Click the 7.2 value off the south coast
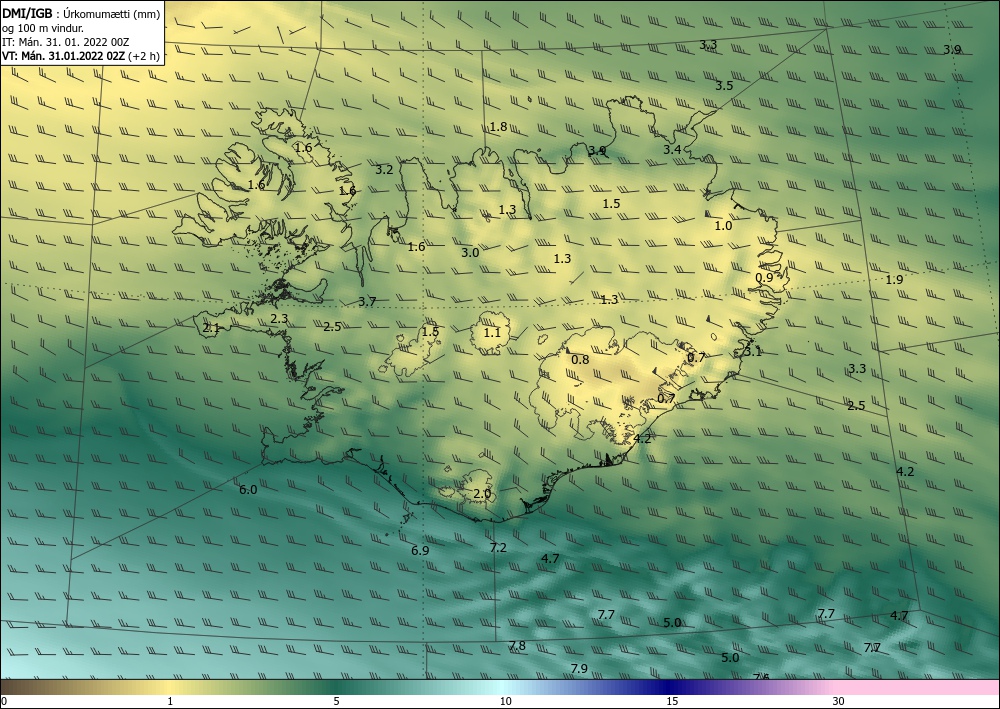The height and width of the screenshot is (709, 1000). pyautogui.click(x=498, y=548)
